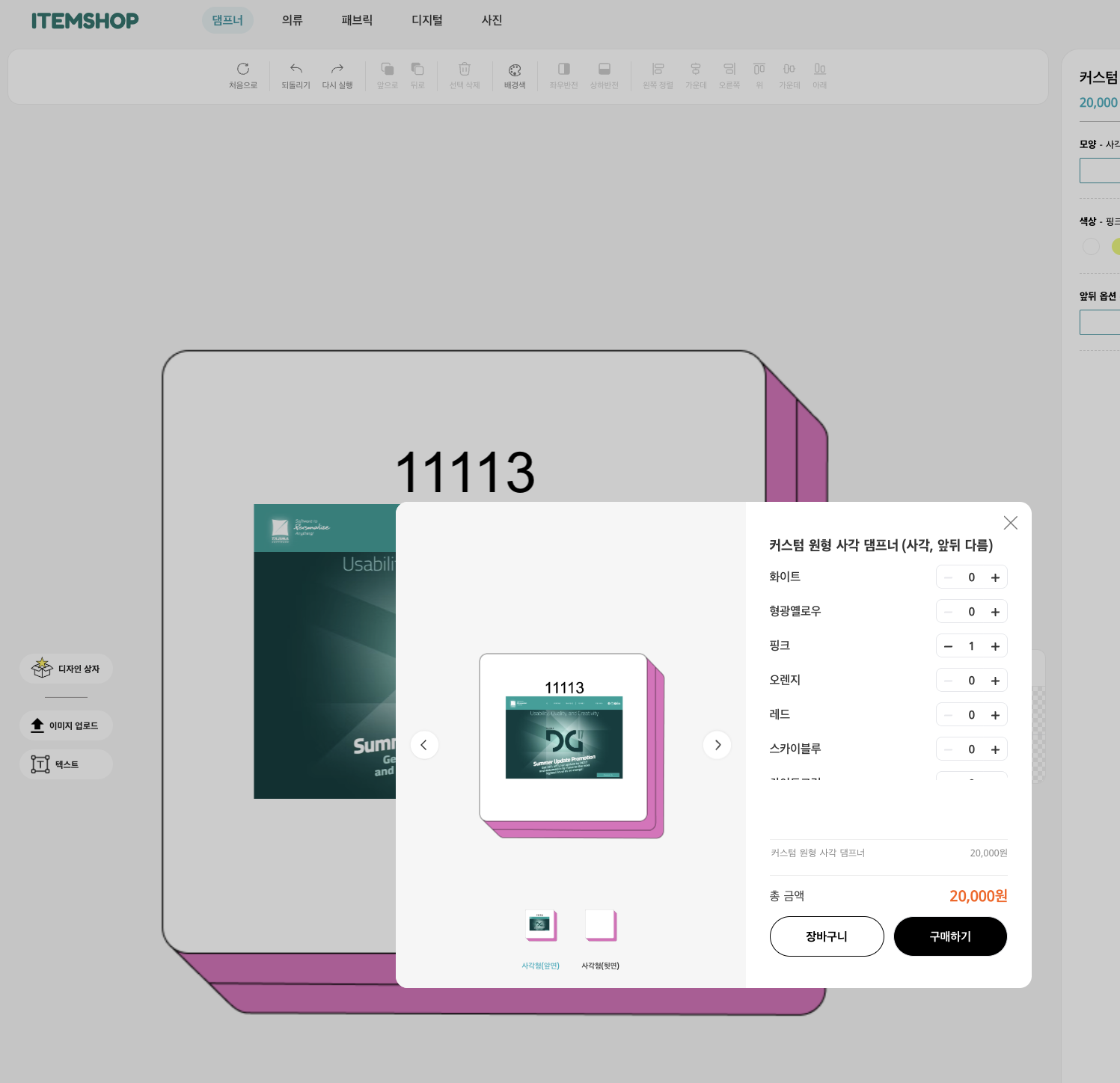Click the 선택 삭제 trash icon
The width and height of the screenshot is (1120, 1083).
click(x=464, y=70)
